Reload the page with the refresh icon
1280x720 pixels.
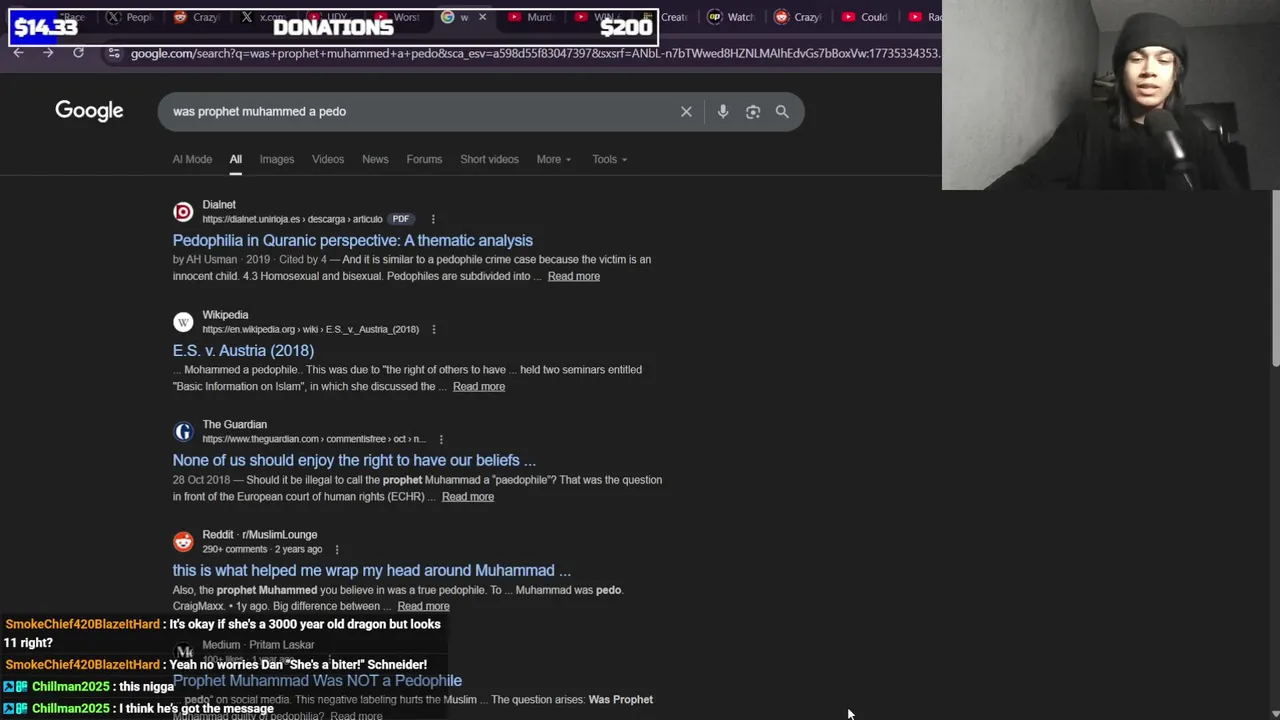(x=78, y=53)
